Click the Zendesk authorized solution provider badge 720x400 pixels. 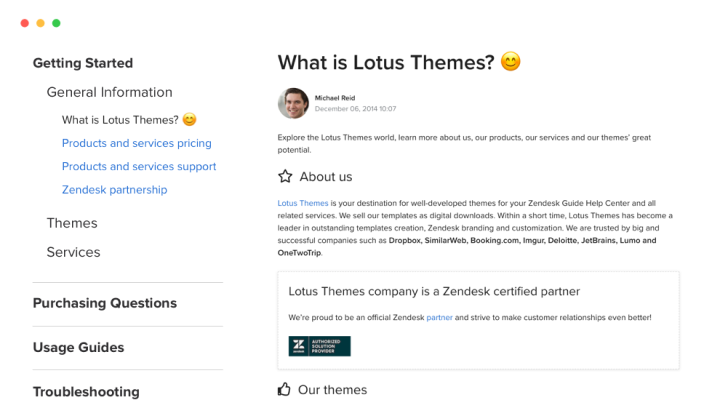tap(319, 346)
